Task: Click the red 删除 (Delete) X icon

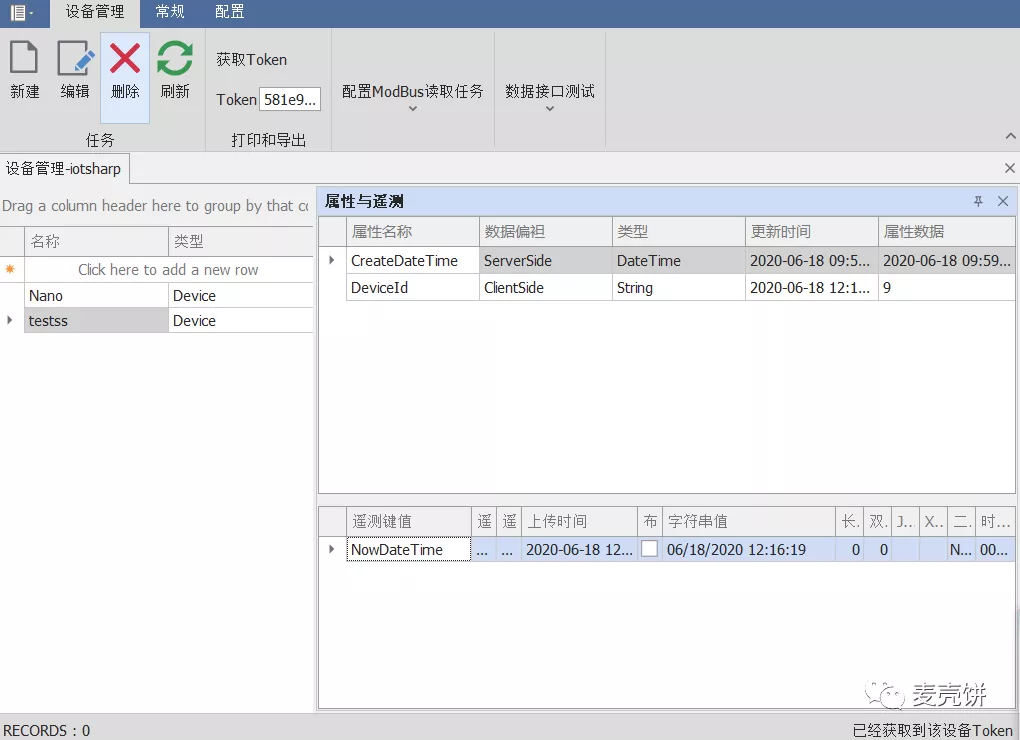Action: tap(125, 58)
